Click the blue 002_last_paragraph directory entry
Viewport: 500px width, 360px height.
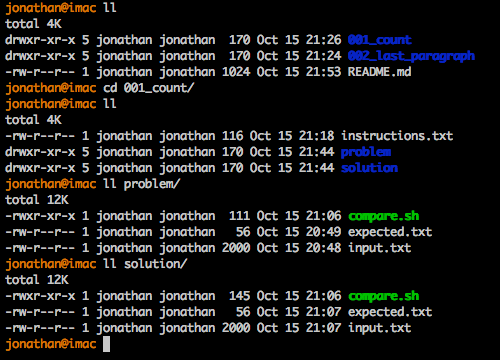click(x=411, y=56)
